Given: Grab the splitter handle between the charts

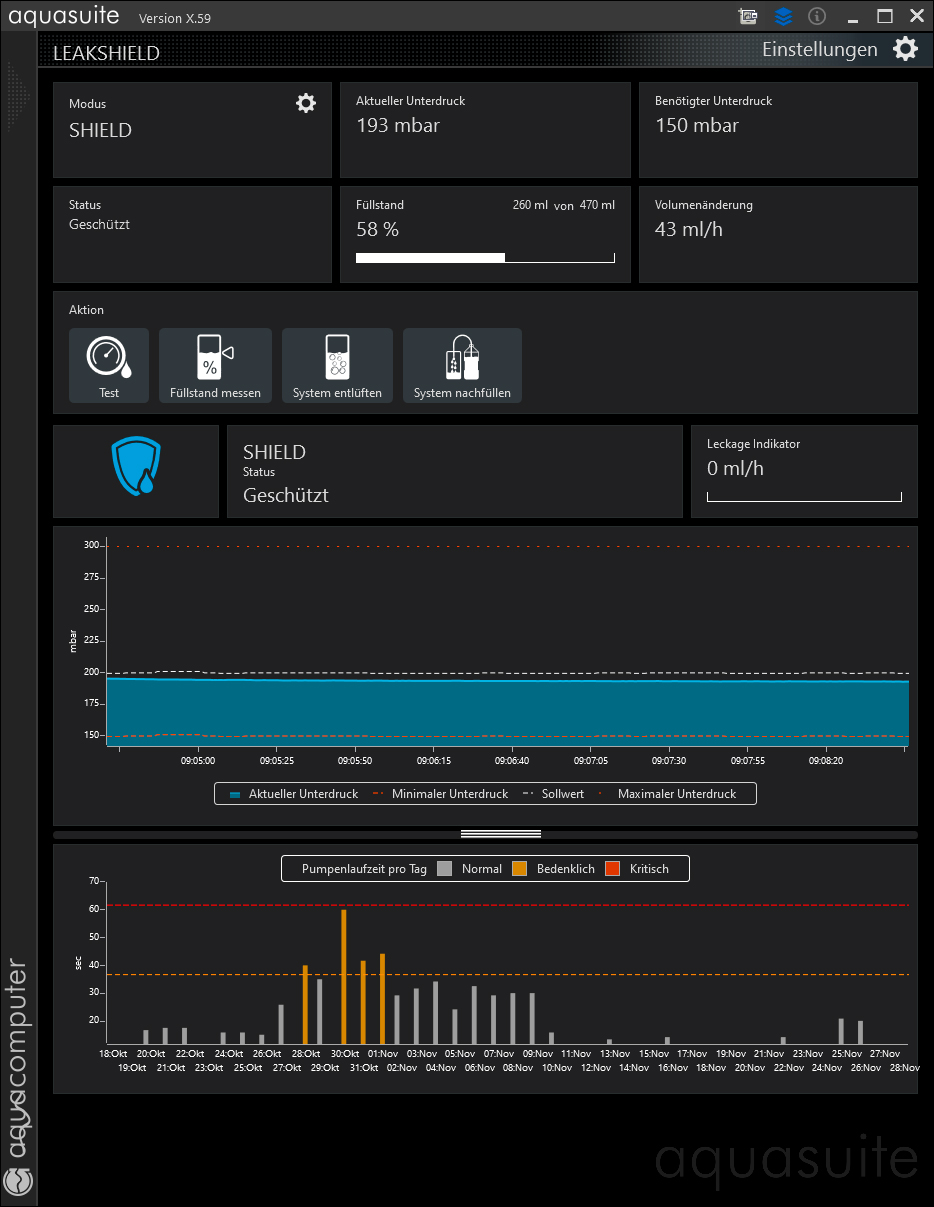Looking at the screenshot, I should [x=500, y=834].
